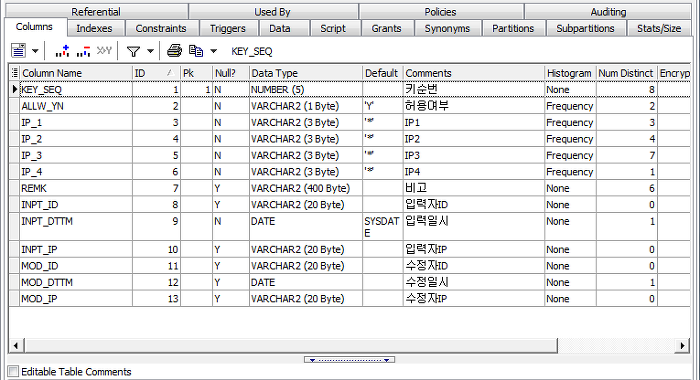This screenshot has height=380, width=700.
Task: Select the MOD_DTTM column row
Action: pyautogui.click(x=350, y=282)
